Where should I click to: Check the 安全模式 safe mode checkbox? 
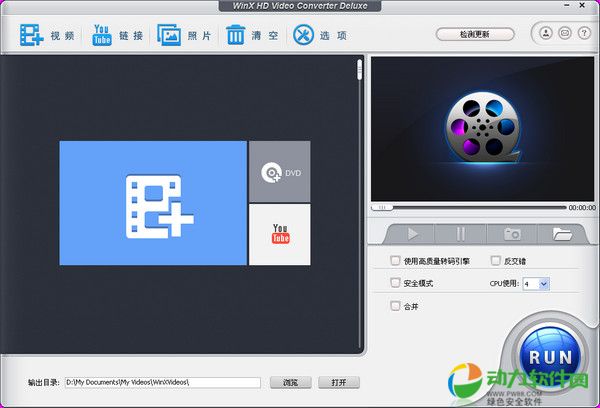(x=395, y=283)
